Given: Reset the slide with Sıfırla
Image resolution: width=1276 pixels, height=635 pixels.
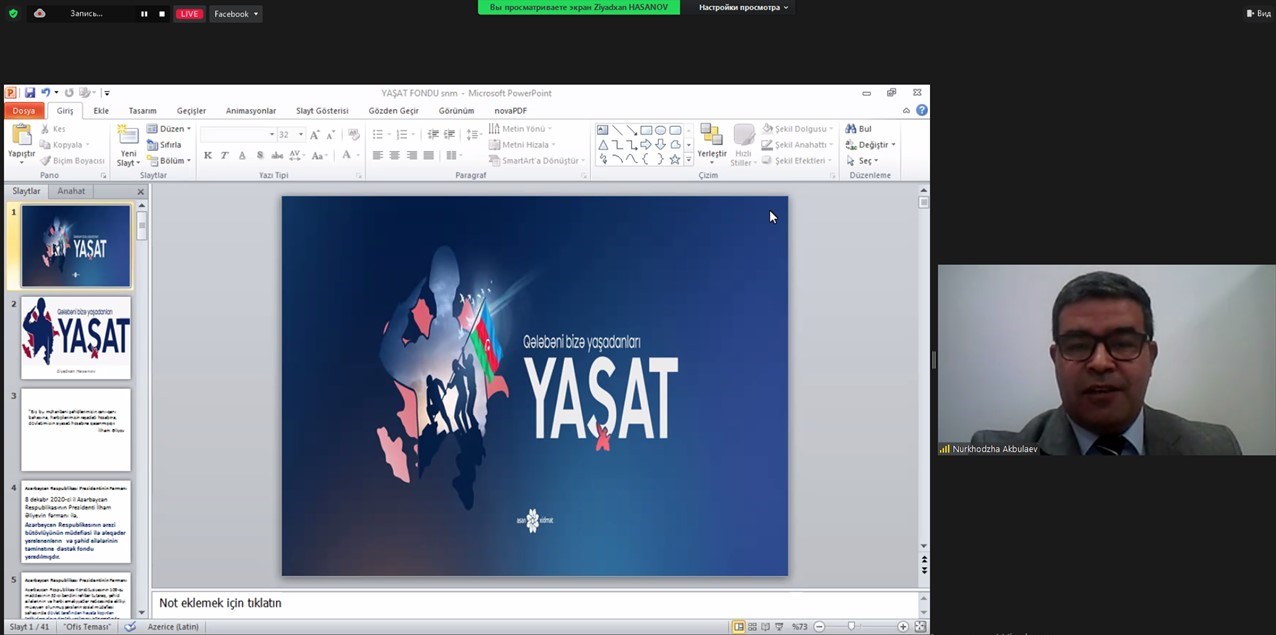Looking at the screenshot, I should click(x=165, y=145).
